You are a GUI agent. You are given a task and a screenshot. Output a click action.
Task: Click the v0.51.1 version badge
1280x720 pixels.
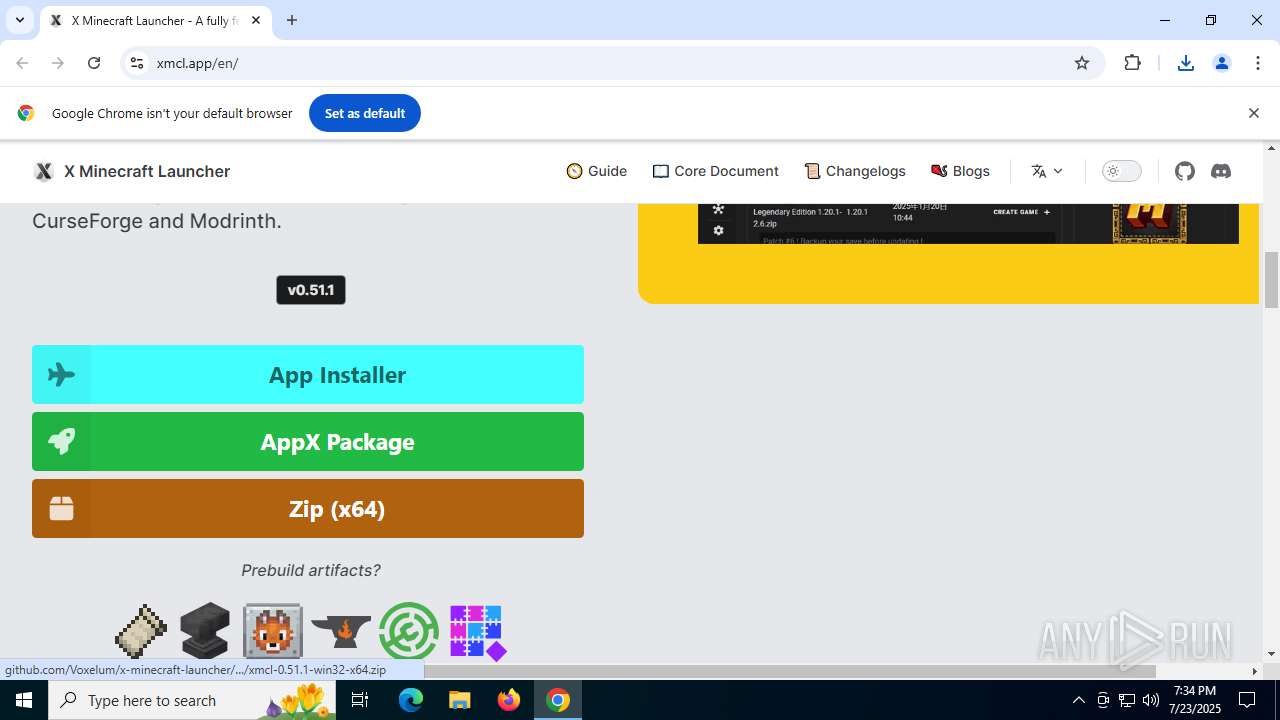pyautogui.click(x=311, y=290)
